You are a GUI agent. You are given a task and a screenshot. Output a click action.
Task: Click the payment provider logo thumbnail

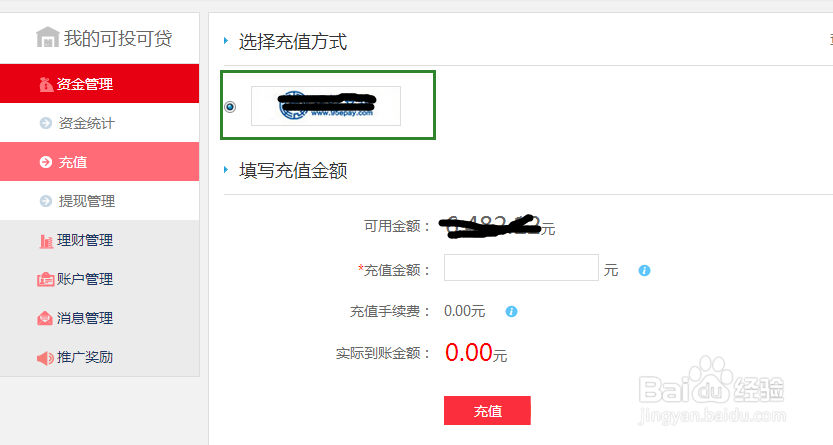pos(326,106)
